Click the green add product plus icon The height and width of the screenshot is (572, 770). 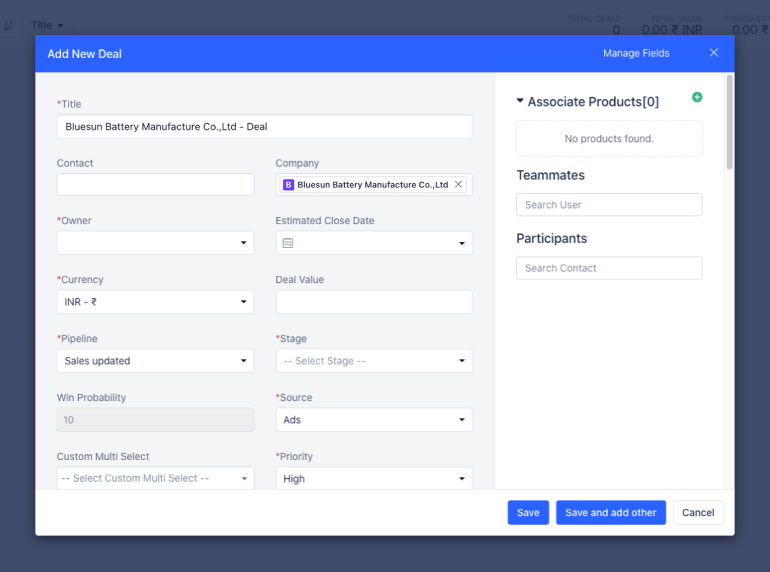coord(697,97)
